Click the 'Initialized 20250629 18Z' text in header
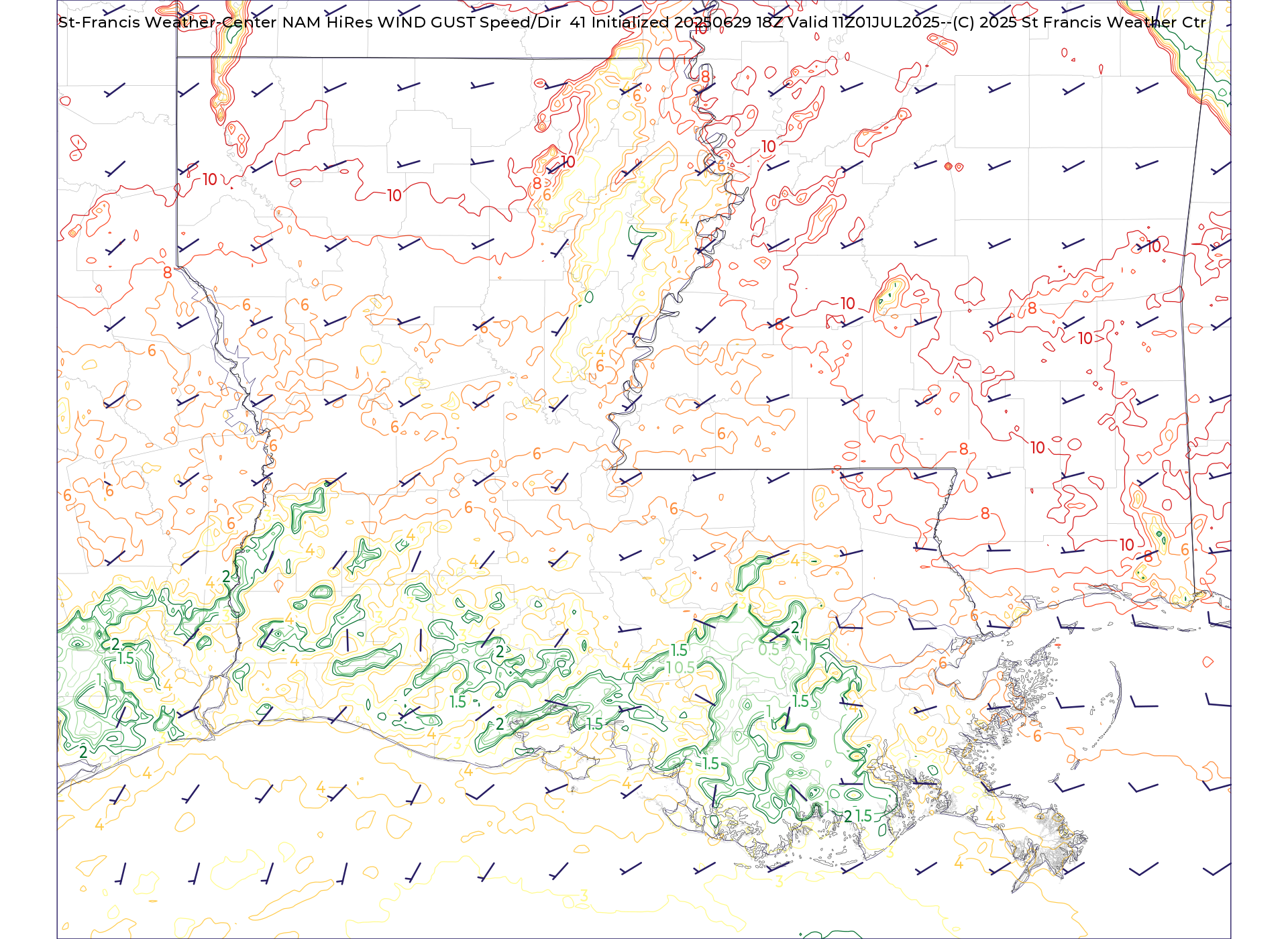This screenshot has width=1288, height=939. coord(687,22)
